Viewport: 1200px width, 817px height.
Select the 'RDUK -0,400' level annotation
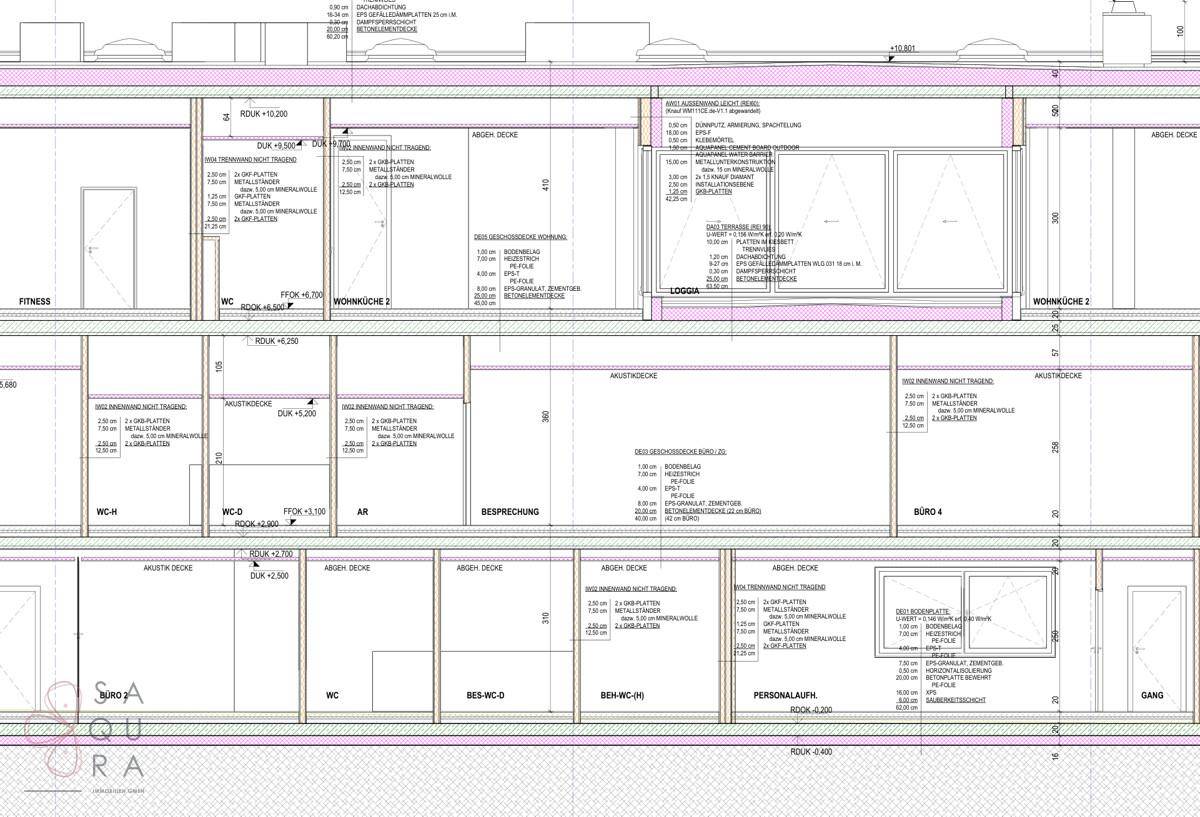click(813, 751)
